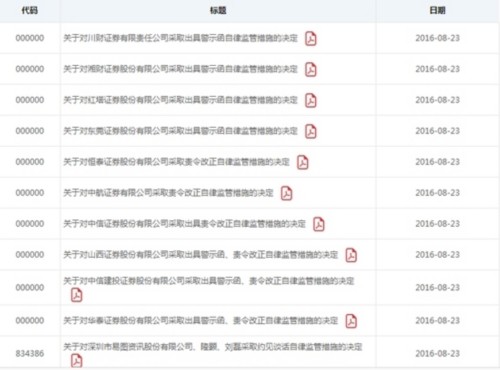Open the 关于对红塔证券股份有限公司 title link
This screenshot has width=500, height=370.
click(x=180, y=100)
